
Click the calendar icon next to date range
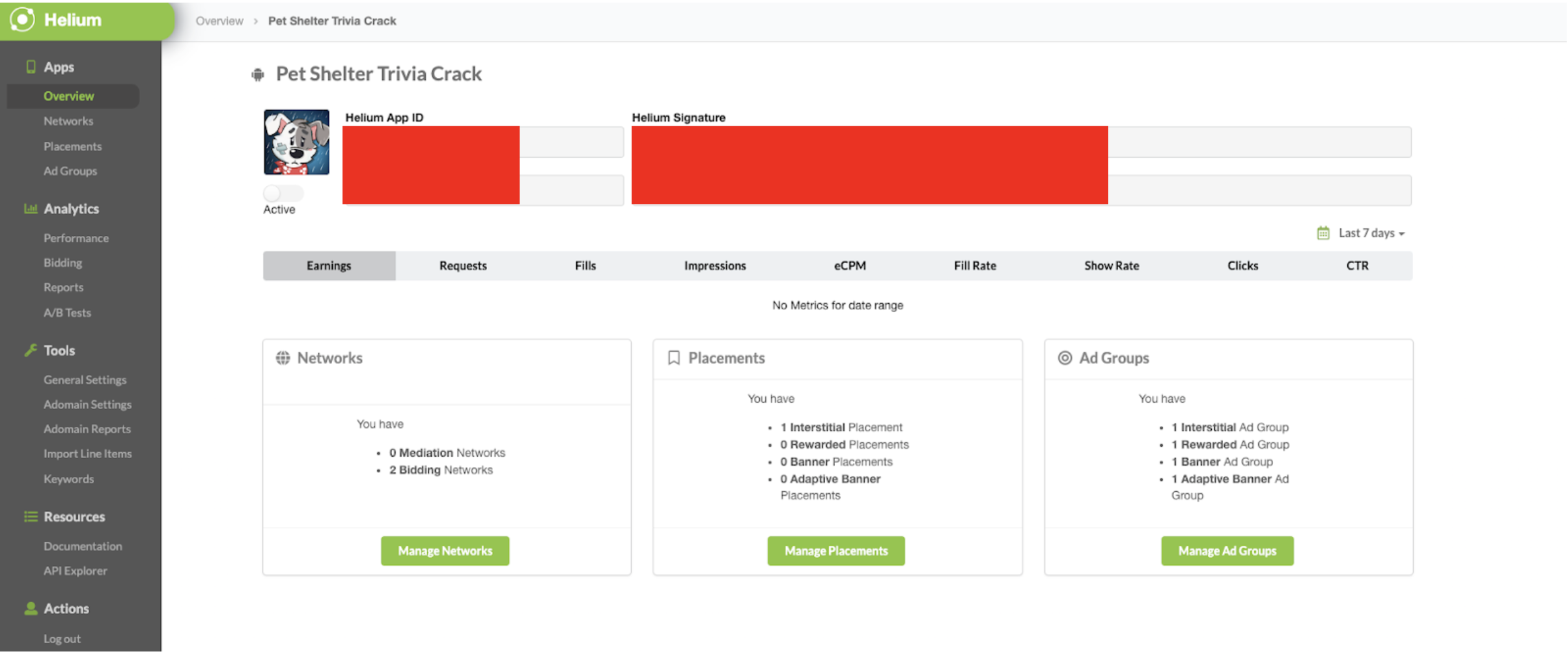[x=1323, y=233]
